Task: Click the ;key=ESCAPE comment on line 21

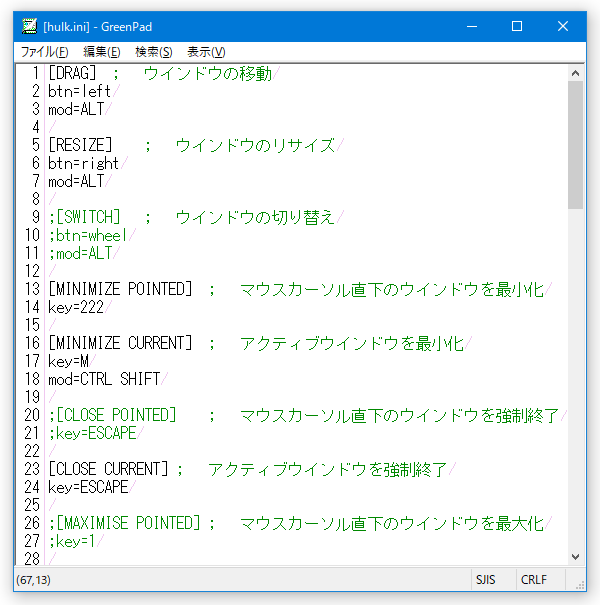Action: tap(92, 433)
